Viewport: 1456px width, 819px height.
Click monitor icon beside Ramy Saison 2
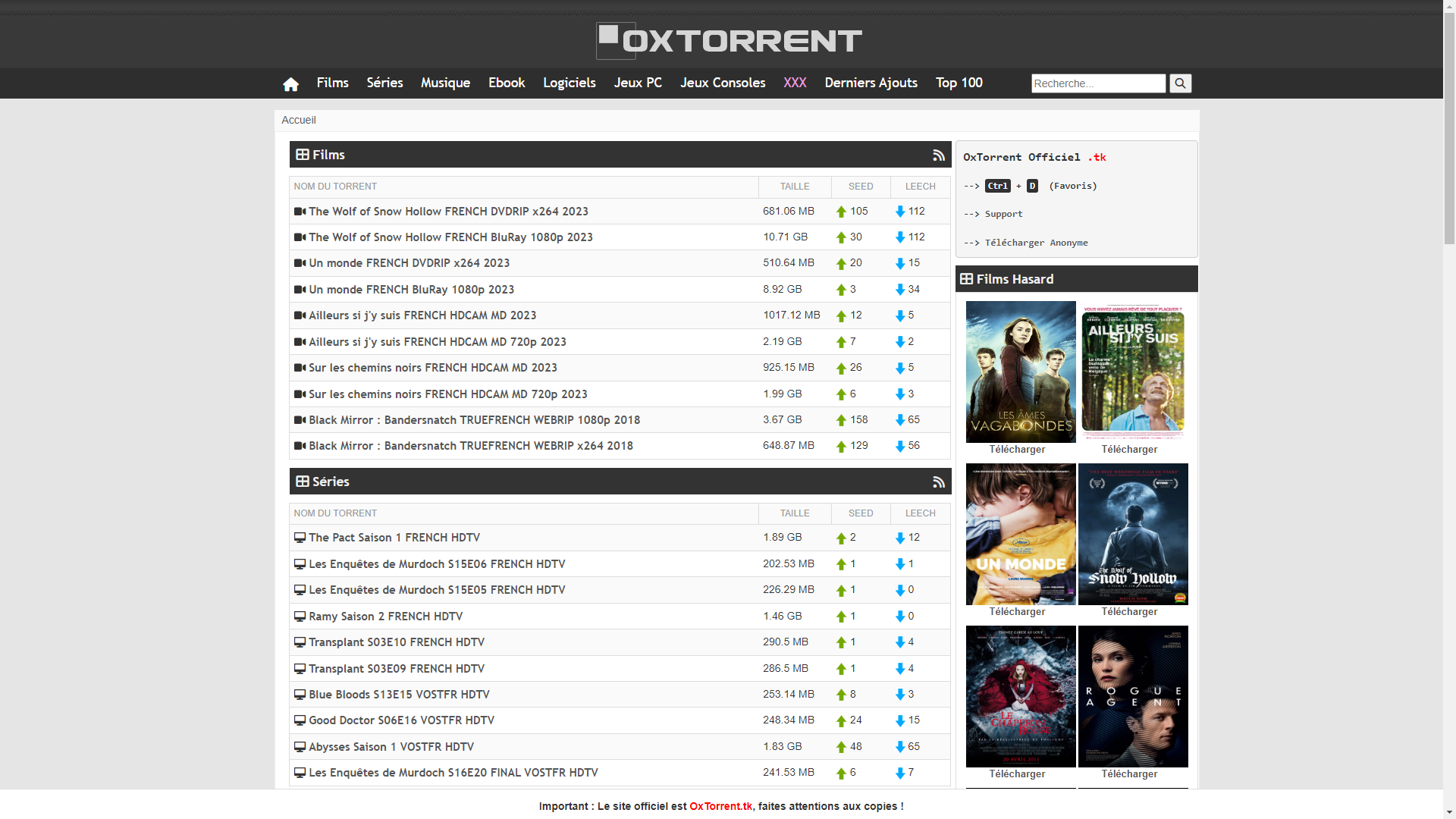click(300, 617)
